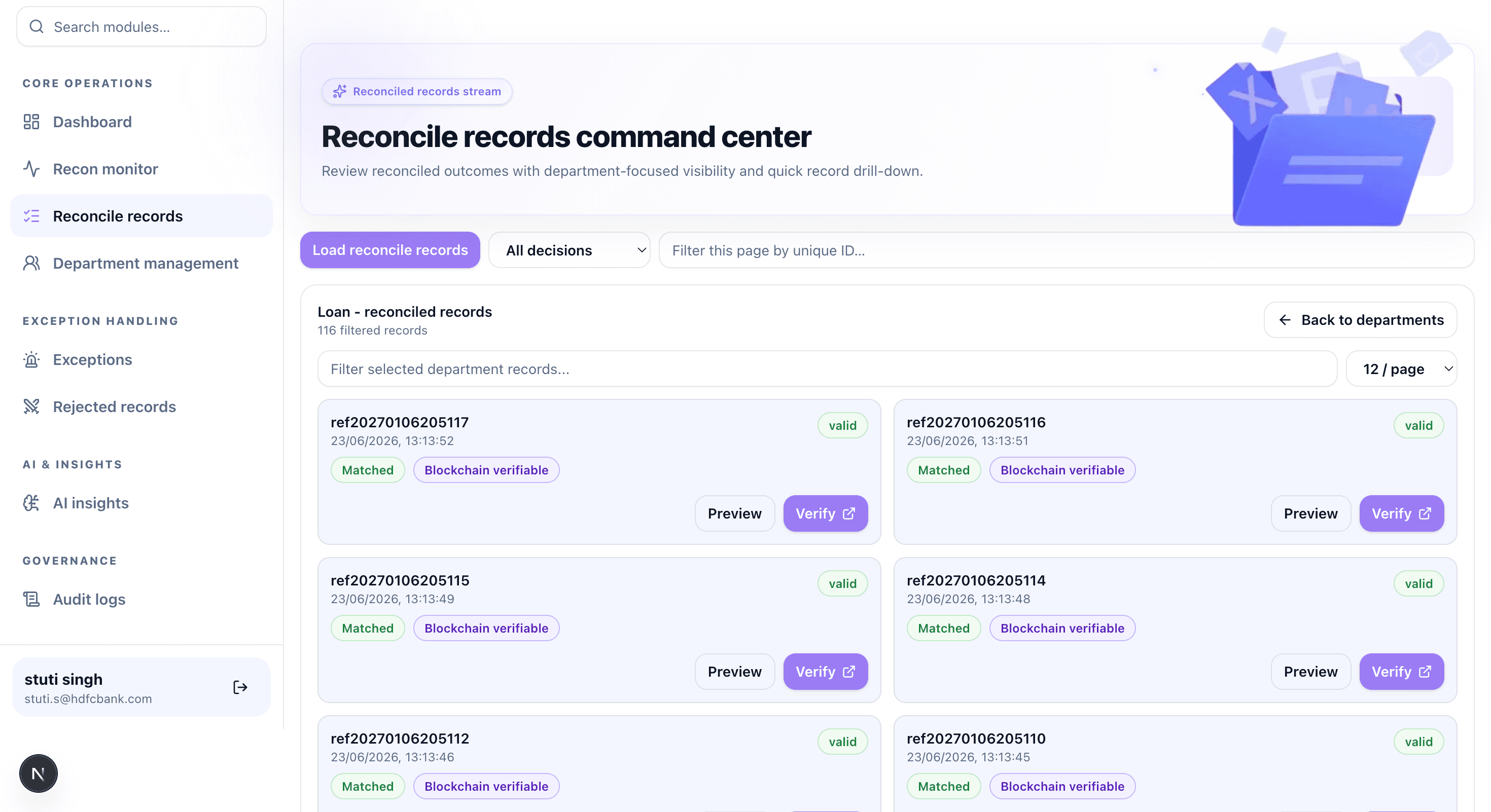Open Dashboard in the sidebar

pos(141,122)
